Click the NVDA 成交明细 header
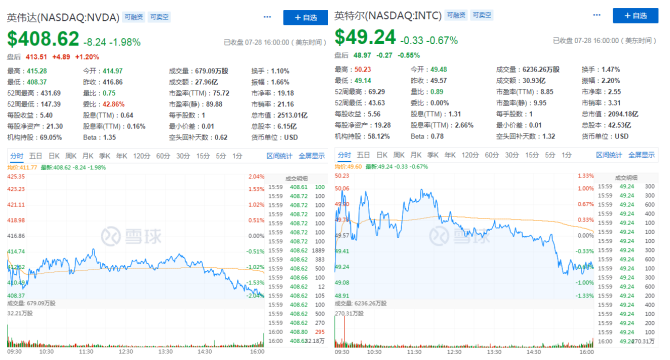The width and height of the screenshot is (670, 360). click(x=297, y=179)
